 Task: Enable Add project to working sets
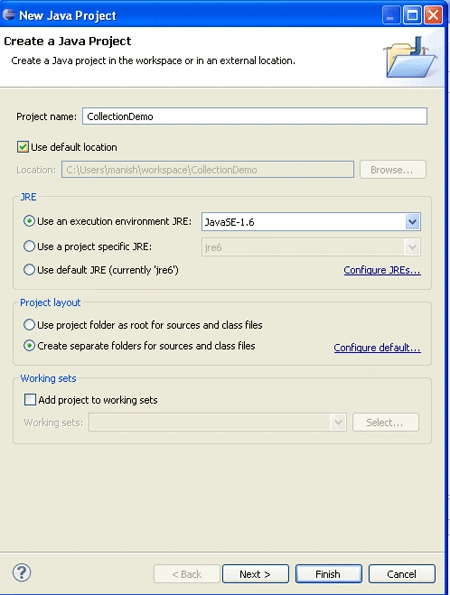click(x=30, y=400)
